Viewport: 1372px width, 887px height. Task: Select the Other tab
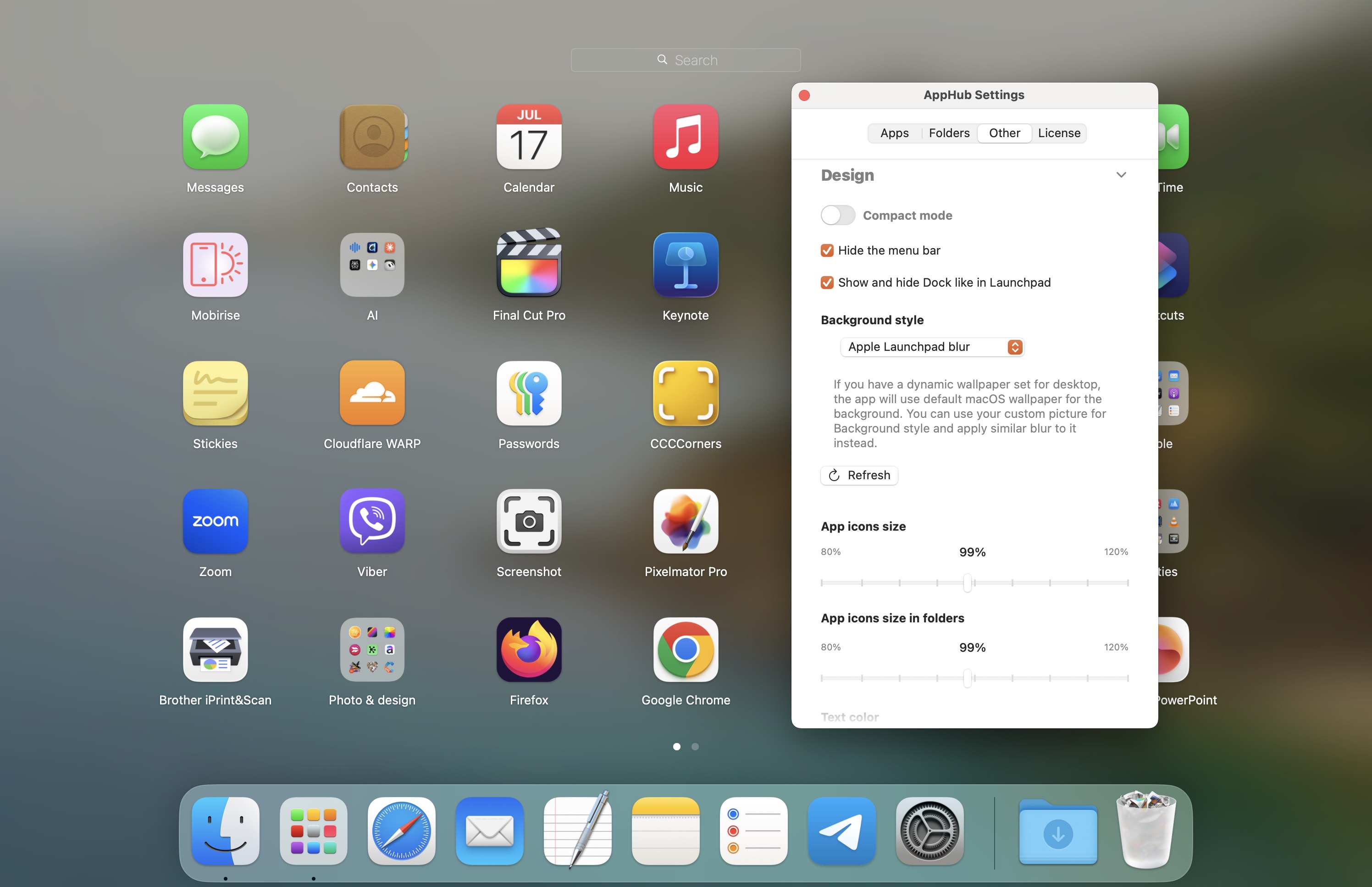pyautogui.click(x=1004, y=133)
